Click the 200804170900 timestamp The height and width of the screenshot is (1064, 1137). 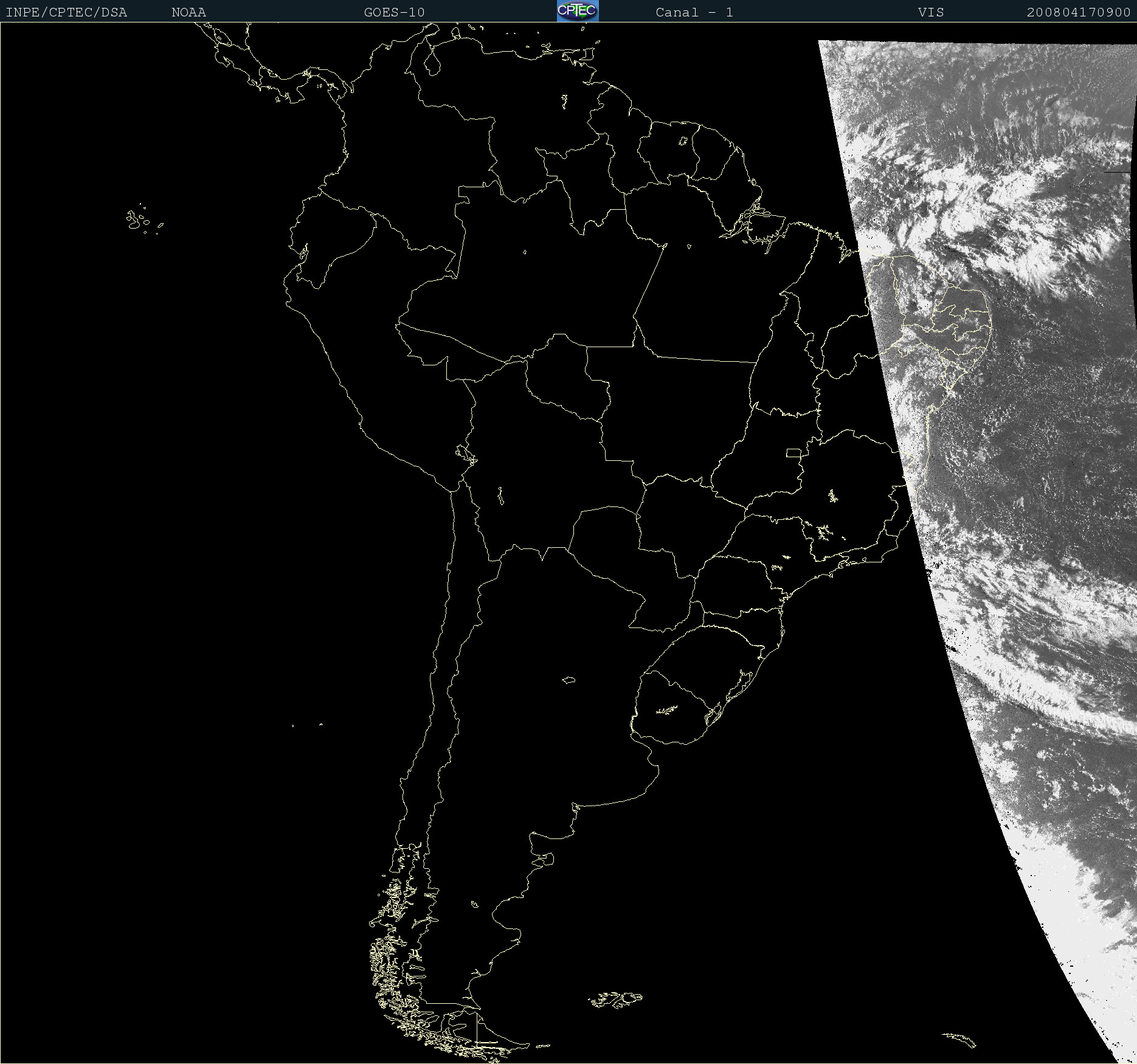pos(1079,12)
